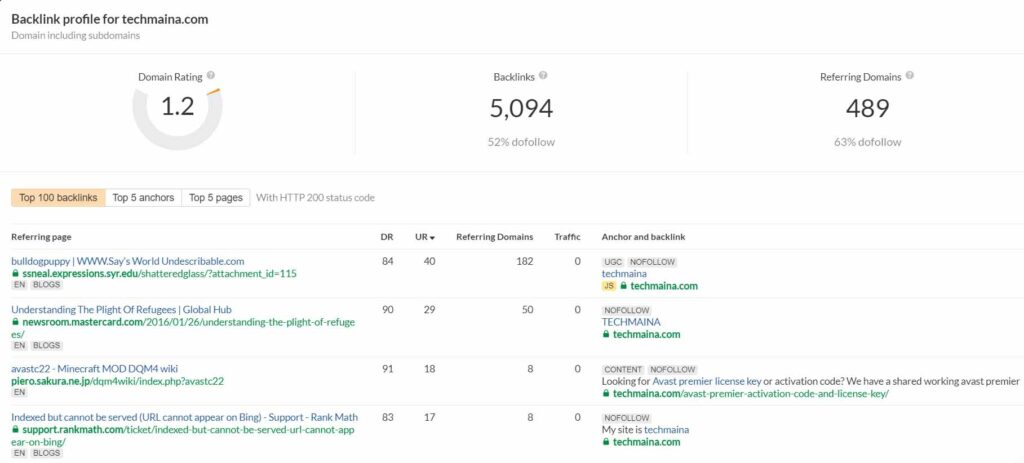Viewport: 1024px width, 463px height.
Task: Click the Domain Rating gauge value 1.2
Action: click(x=178, y=105)
